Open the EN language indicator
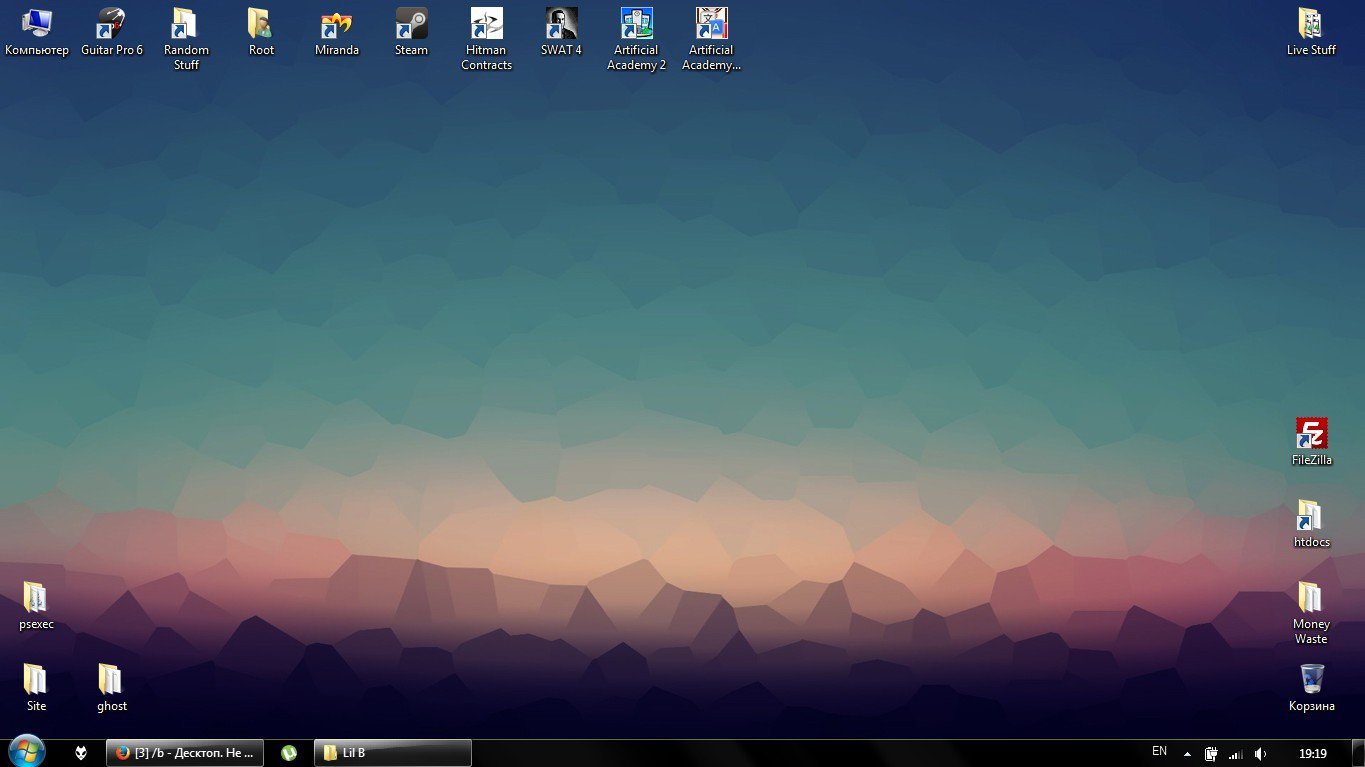Viewport: 1365px width, 767px height. pyautogui.click(x=1159, y=752)
